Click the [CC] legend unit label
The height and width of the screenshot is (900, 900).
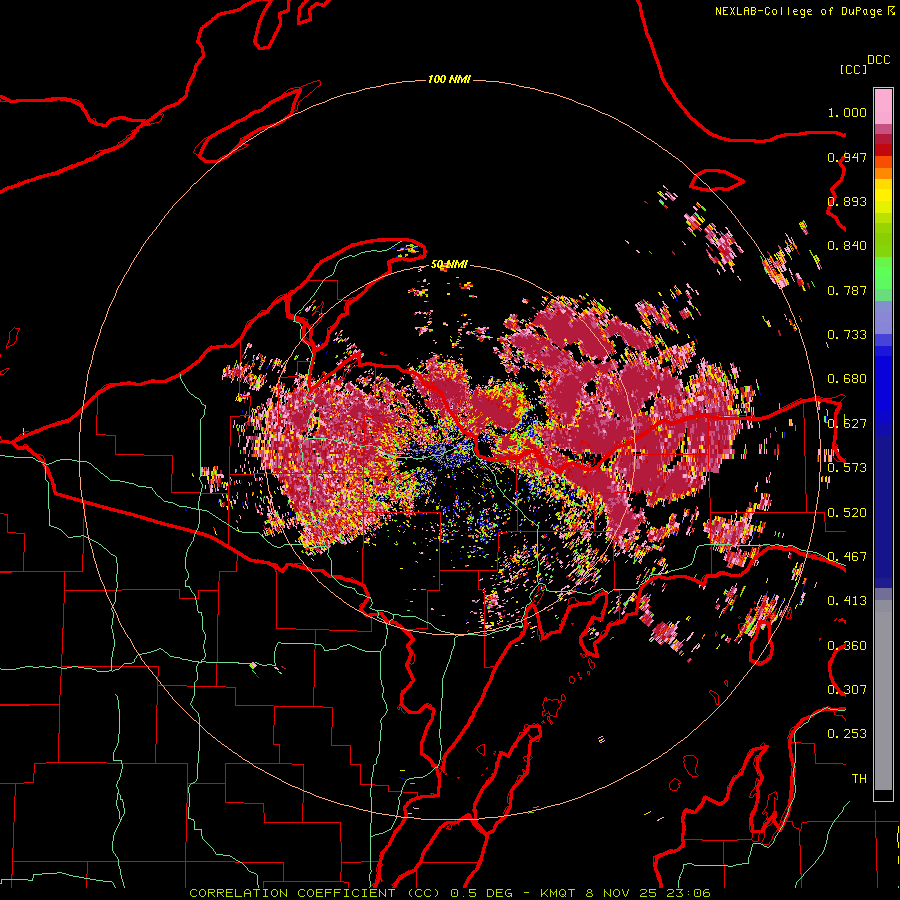click(853, 69)
